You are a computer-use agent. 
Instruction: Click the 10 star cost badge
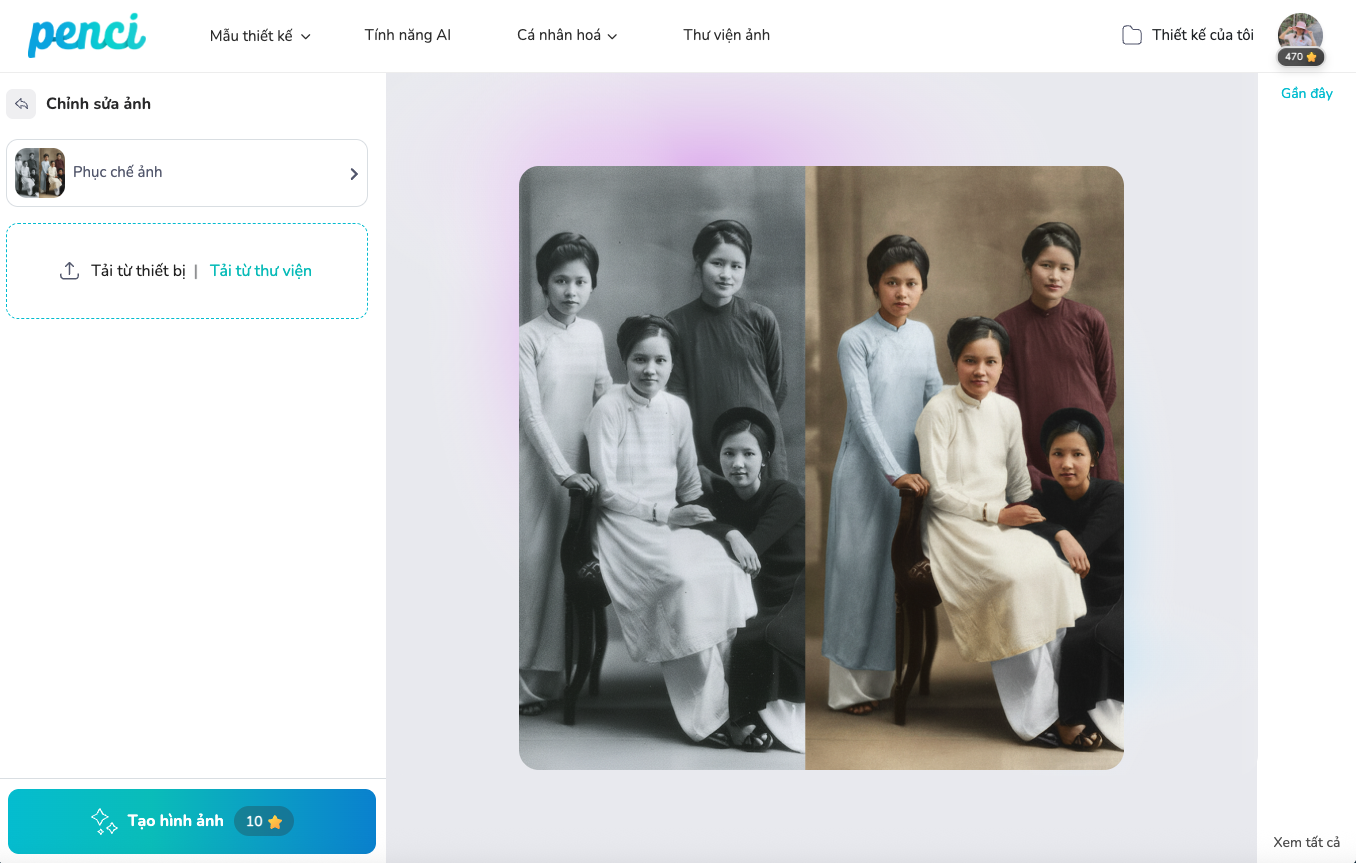point(264,821)
